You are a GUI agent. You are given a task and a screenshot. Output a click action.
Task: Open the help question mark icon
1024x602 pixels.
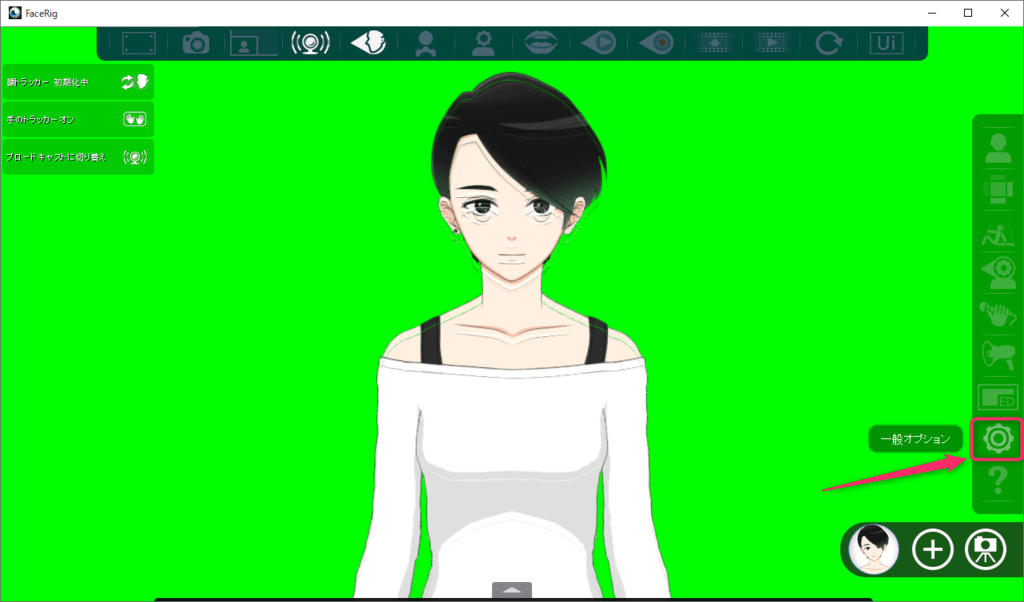pyautogui.click(x=998, y=486)
